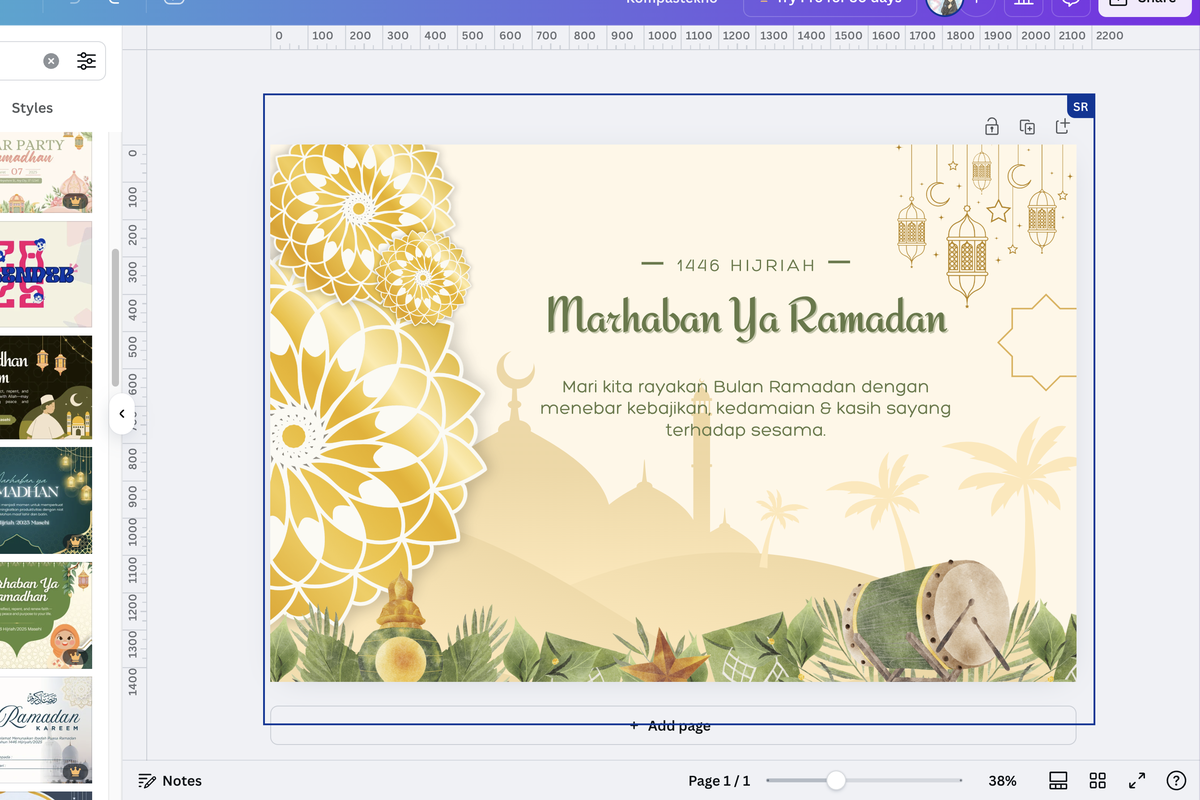Enter full screen presentation mode
Image resolution: width=1200 pixels, height=800 pixels.
tap(1136, 780)
